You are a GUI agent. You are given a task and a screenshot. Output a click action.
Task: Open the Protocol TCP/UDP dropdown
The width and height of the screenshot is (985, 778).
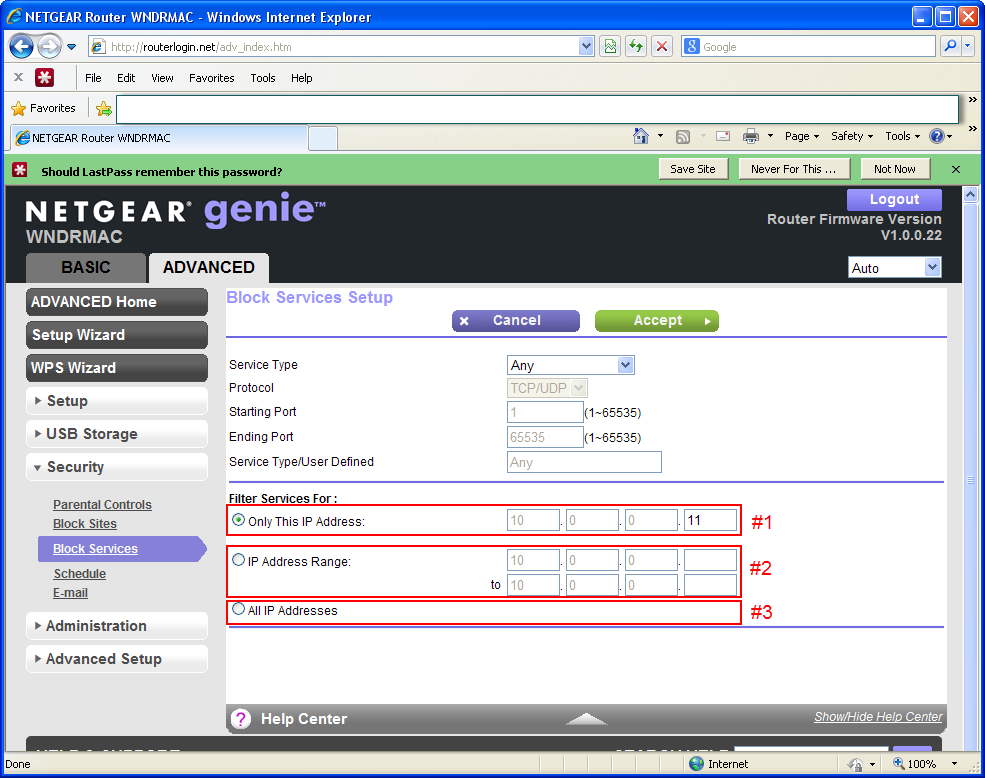[x=547, y=388]
